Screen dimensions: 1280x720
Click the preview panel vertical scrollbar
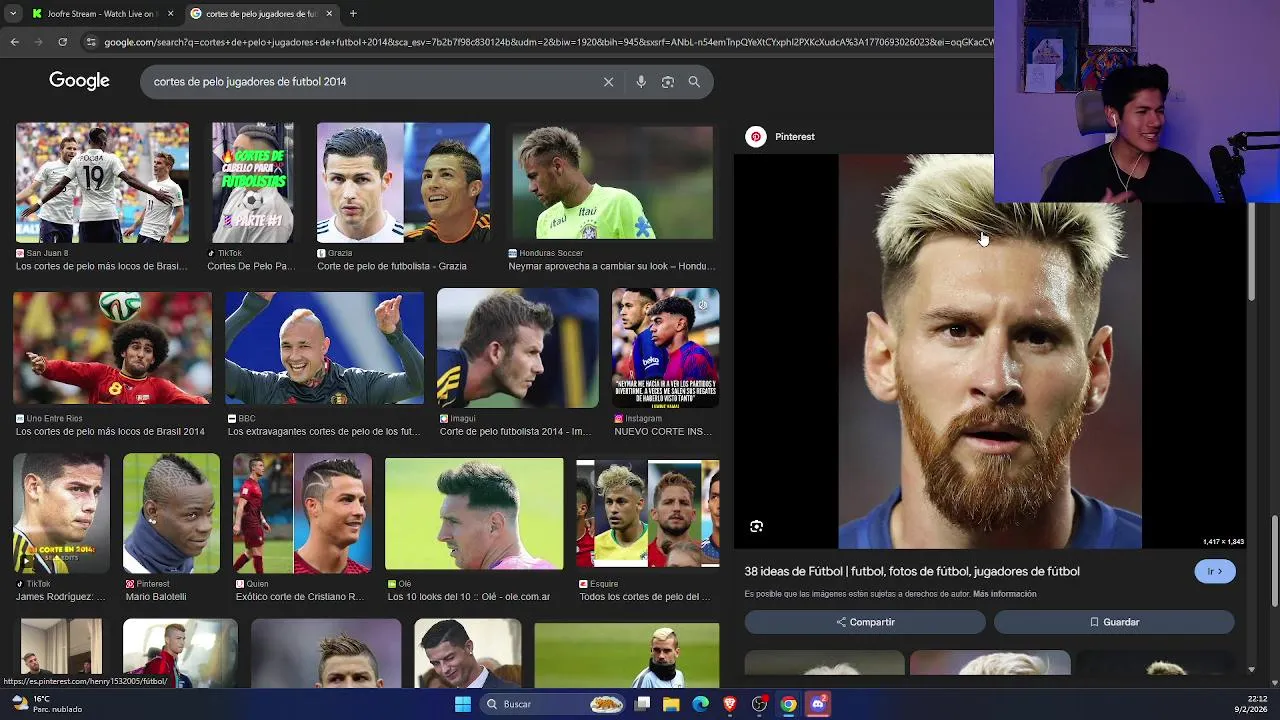click(x=1251, y=250)
